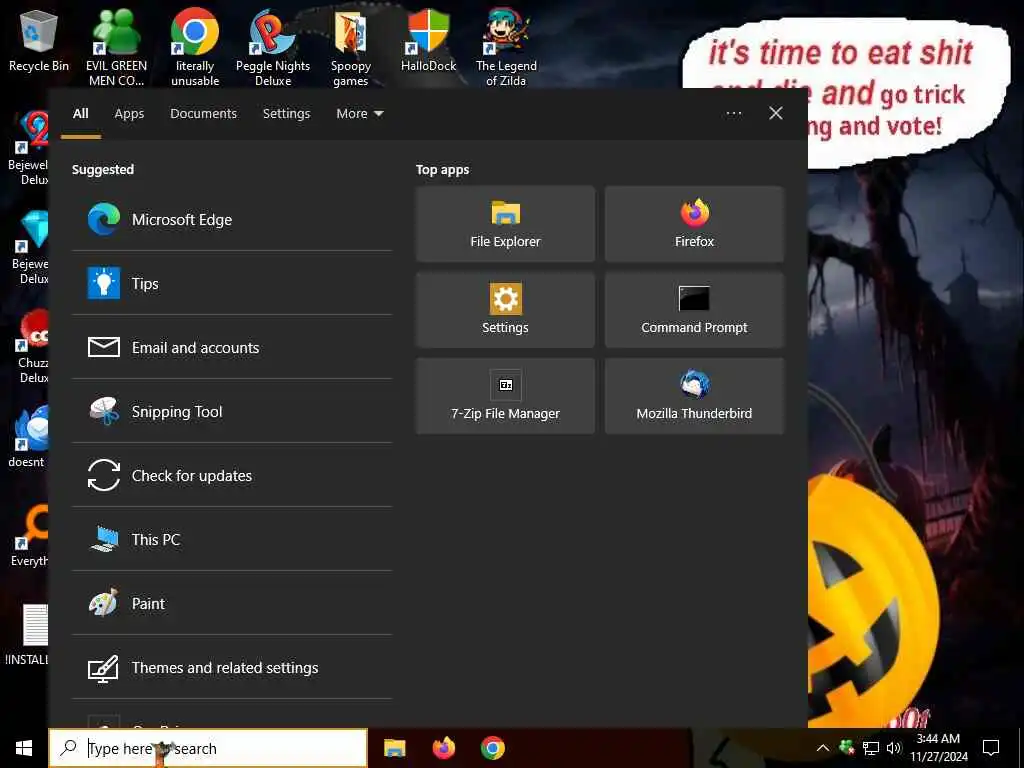Open Microsoft Edge from Suggested list
The height and width of the screenshot is (768, 1024).
pos(232,219)
